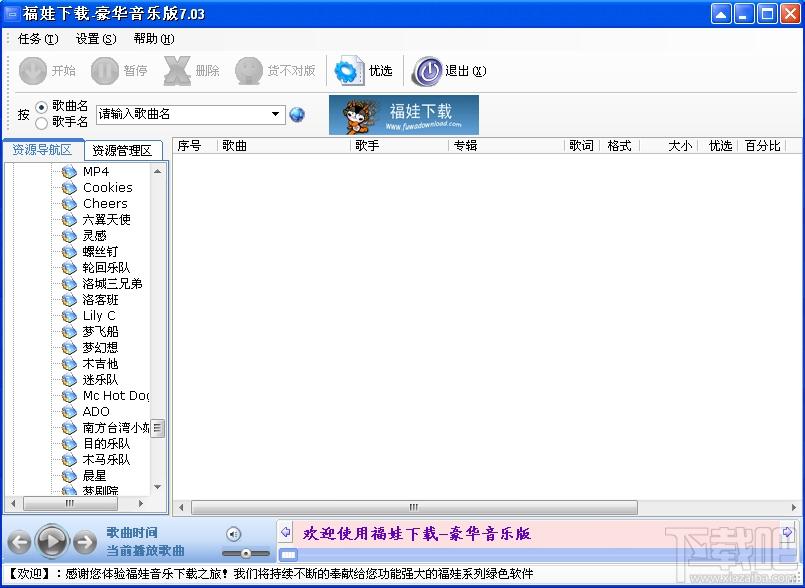Image resolution: width=805 pixels, height=588 pixels.
Task: Click the 删除 delete X icon
Action: (177, 70)
